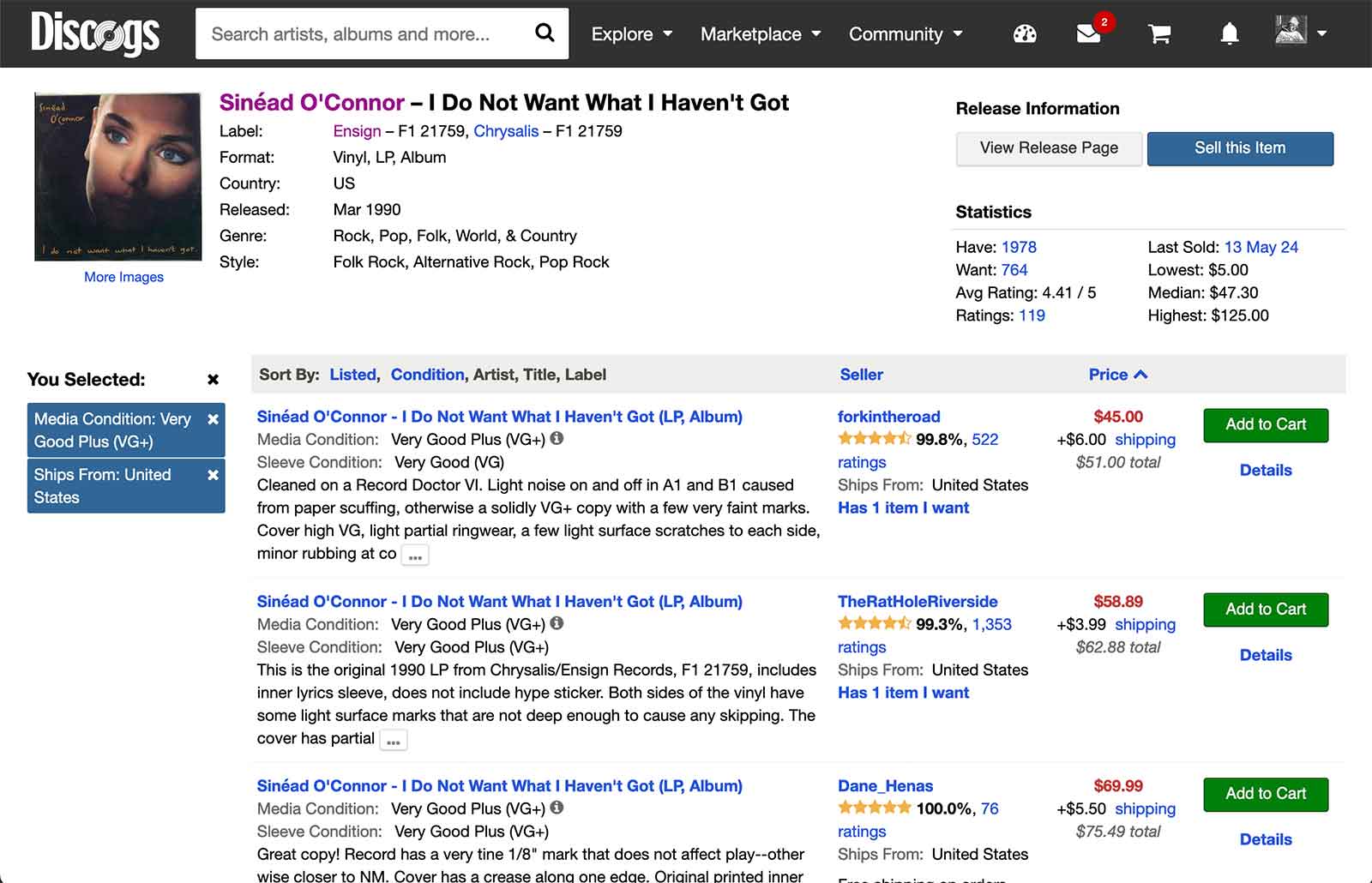1372x883 pixels.
Task: Remove Ships From United States filter
Action: click(213, 475)
